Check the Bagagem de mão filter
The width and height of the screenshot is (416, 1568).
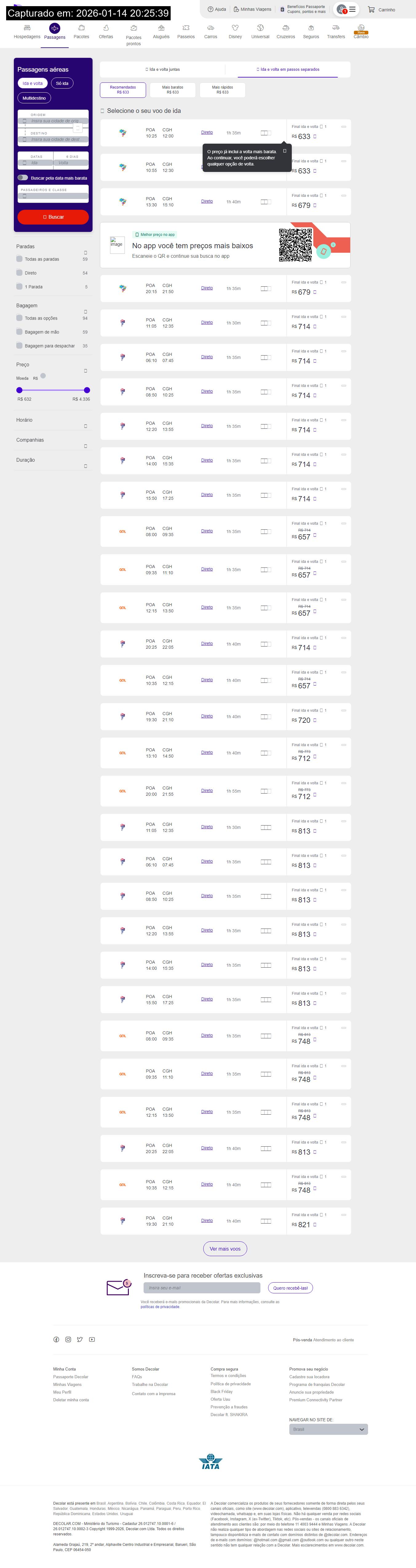click(19, 332)
